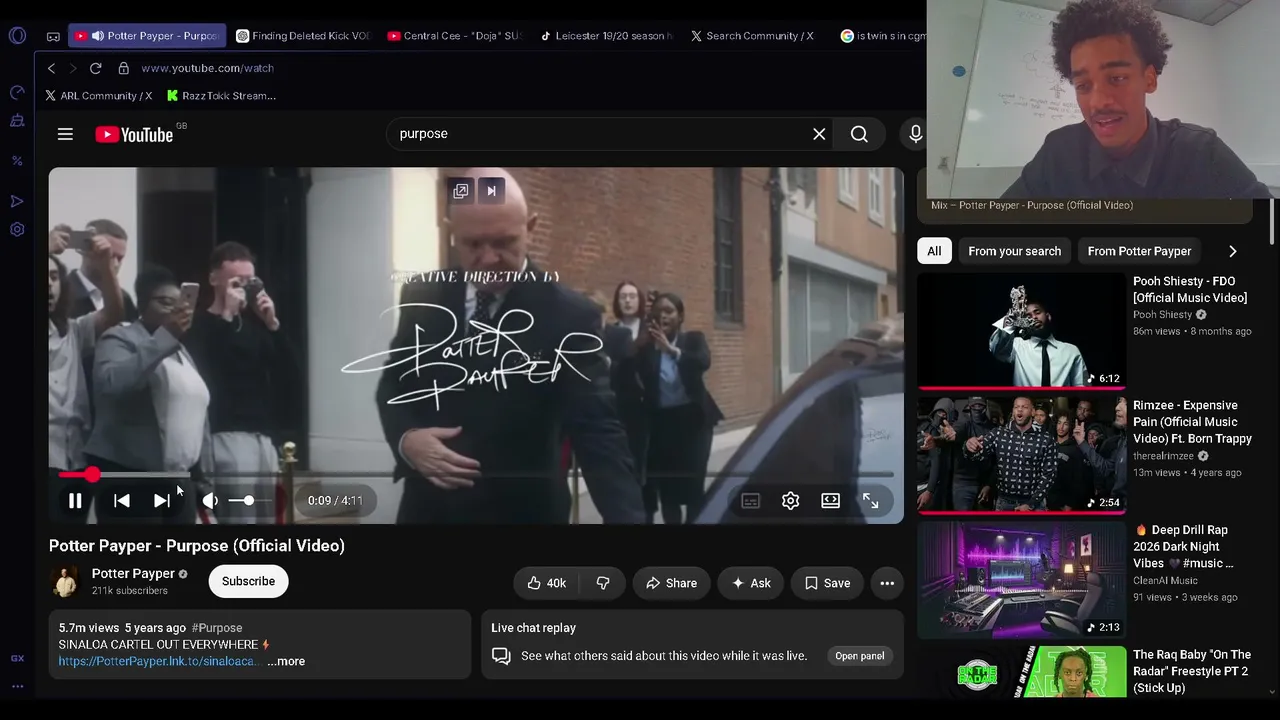Share the Potter Payper video

pyautogui.click(x=671, y=583)
